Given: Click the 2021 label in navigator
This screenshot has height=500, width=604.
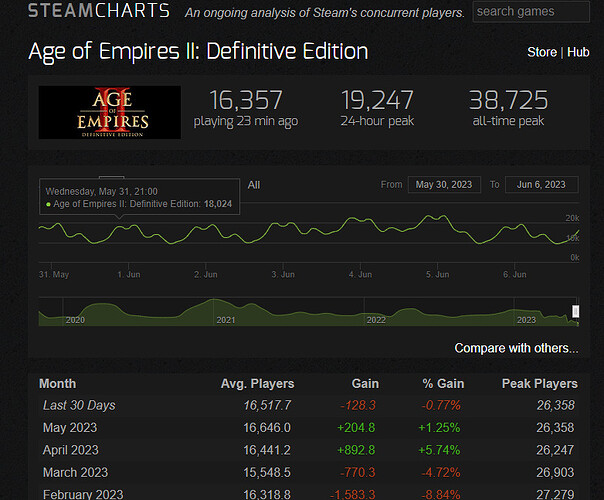Looking at the screenshot, I should (x=226, y=320).
